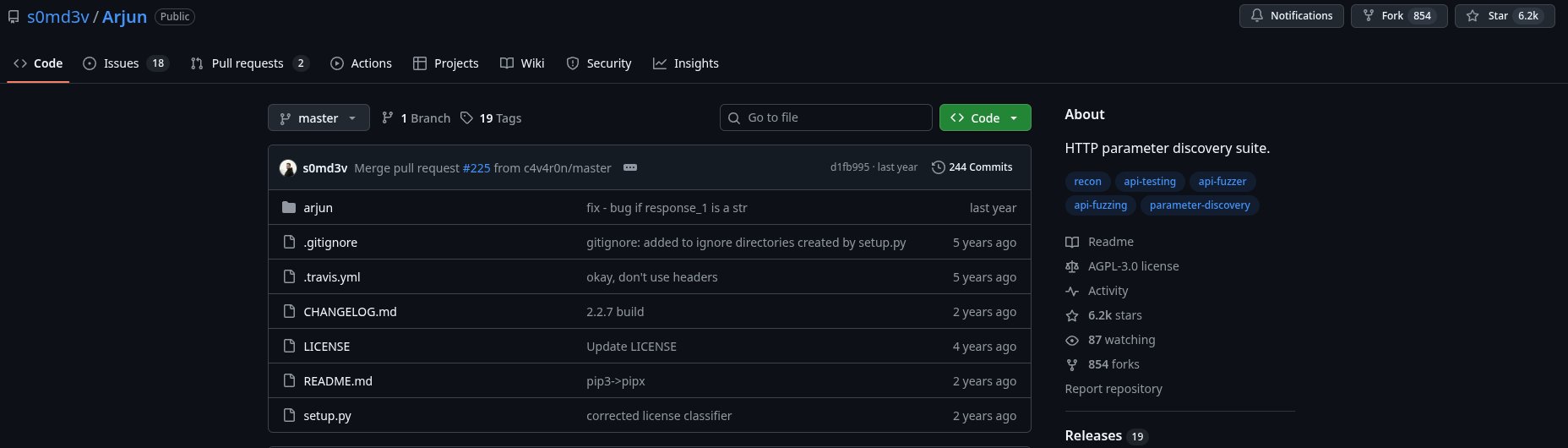
Task: Open pull request #225 link
Action: click(x=476, y=168)
